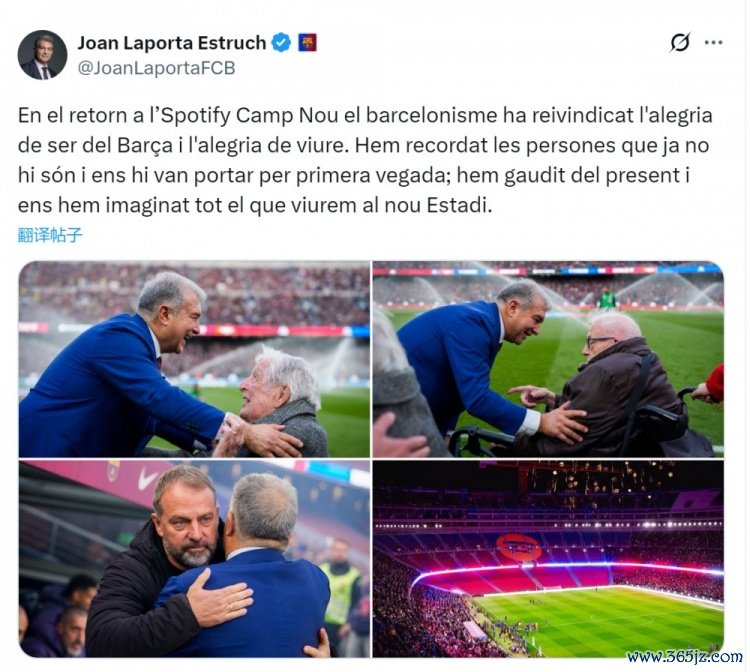Click the tweet text mentioning Spotify Camp Nou
Screen dimensions: 750x672
click(x=365, y=160)
